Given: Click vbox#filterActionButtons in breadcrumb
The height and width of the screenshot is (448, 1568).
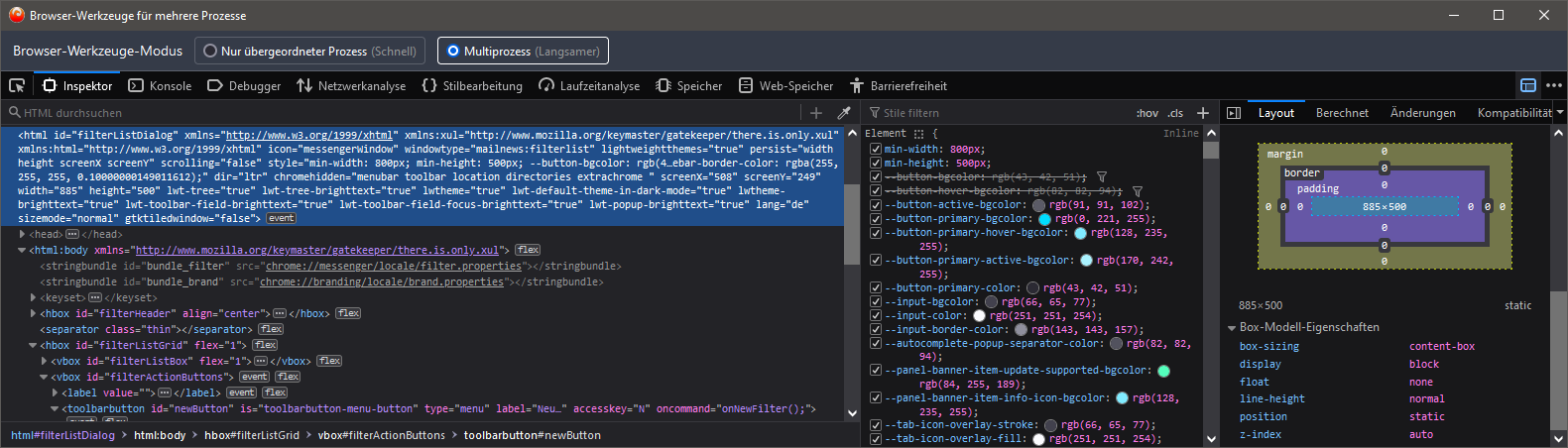Looking at the screenshot, I should (382, 435).
